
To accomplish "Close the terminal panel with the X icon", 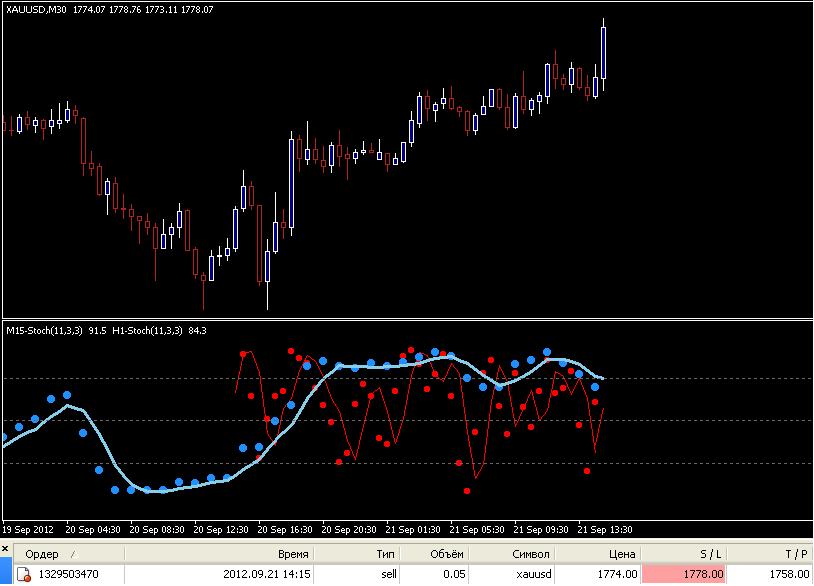I will [5, 549].
